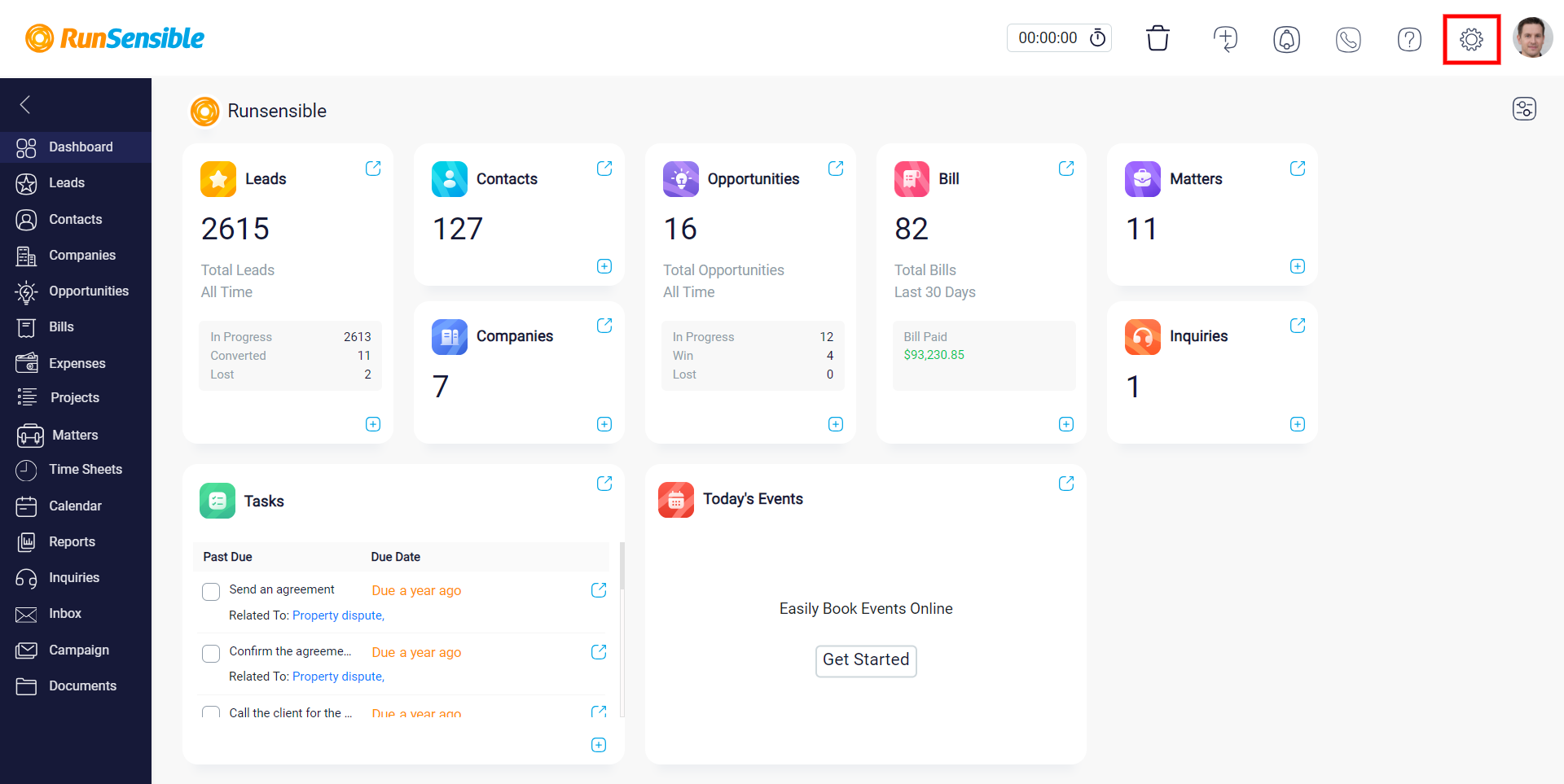Open Property dispute link under Confirm the agreement

click(x=338, y=677)
